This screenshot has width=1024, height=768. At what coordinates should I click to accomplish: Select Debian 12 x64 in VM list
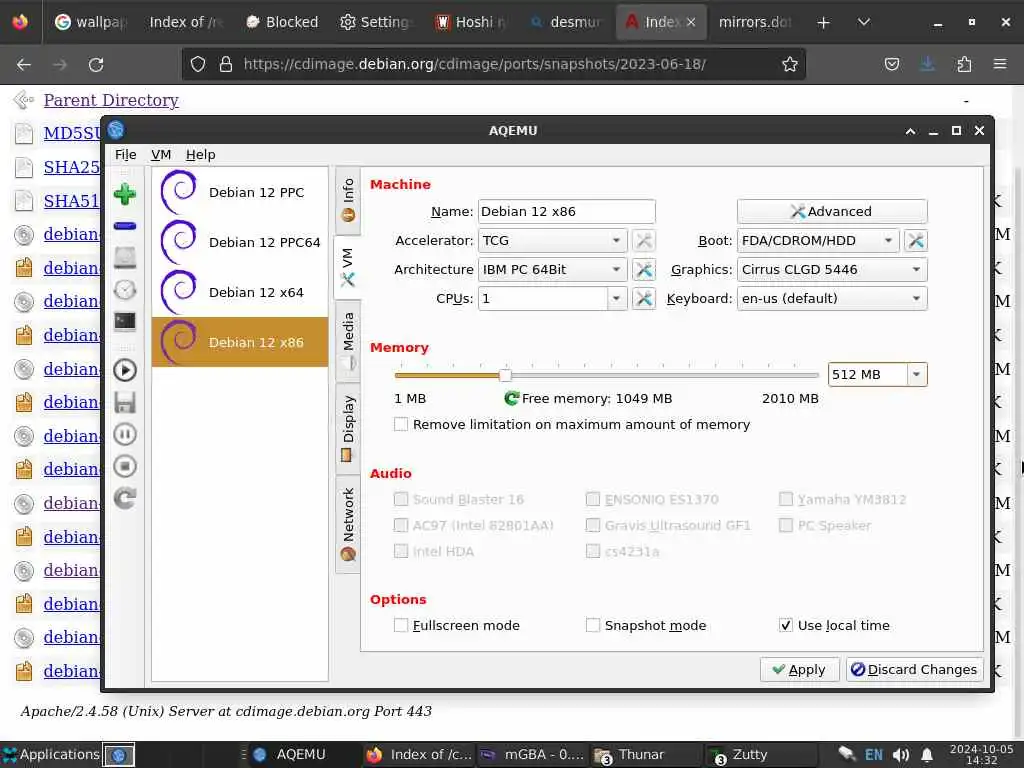pos(240,293)
